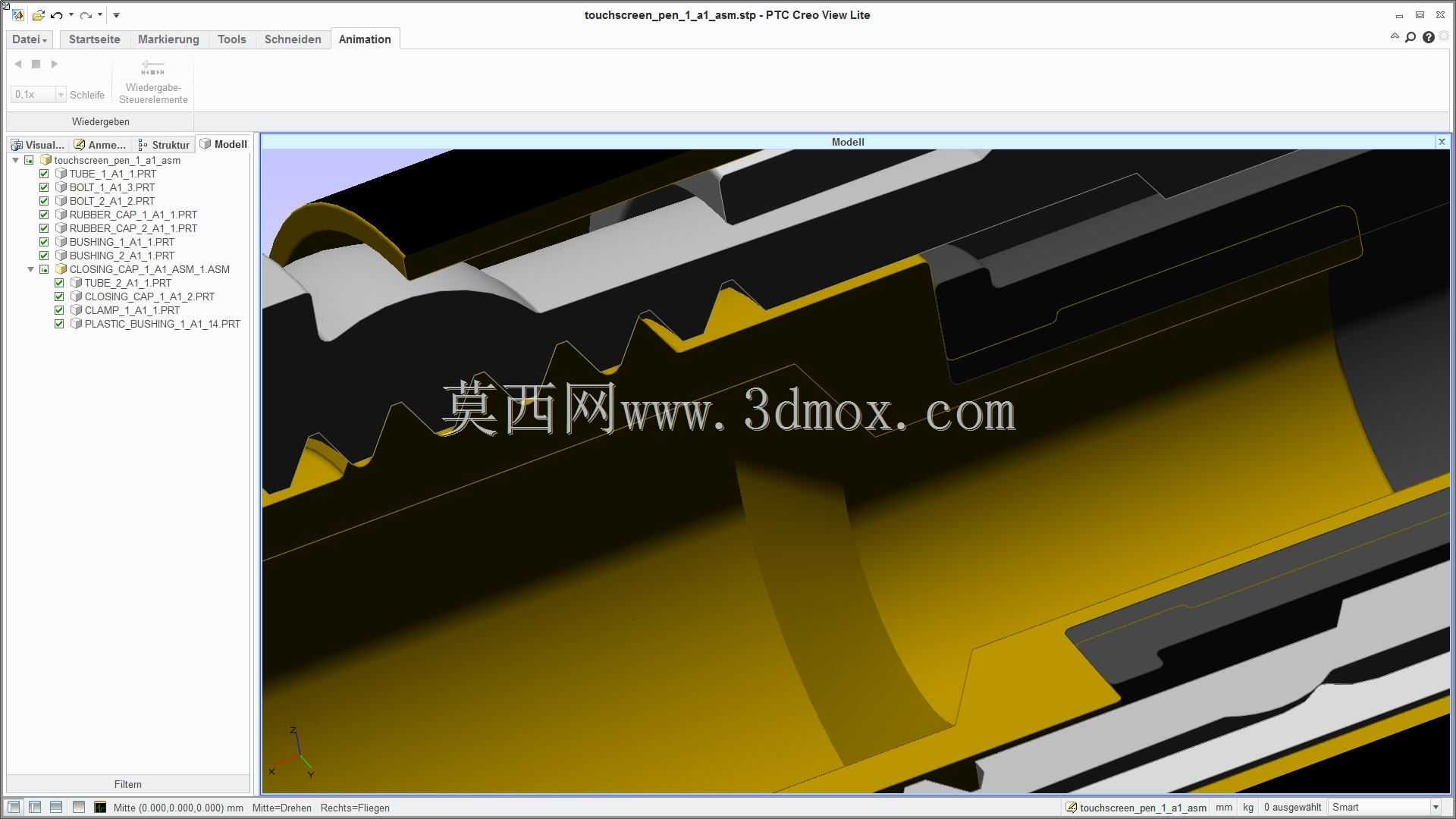Click the stop animation button
The image size is (1456, 819).
tap(36, 64)
